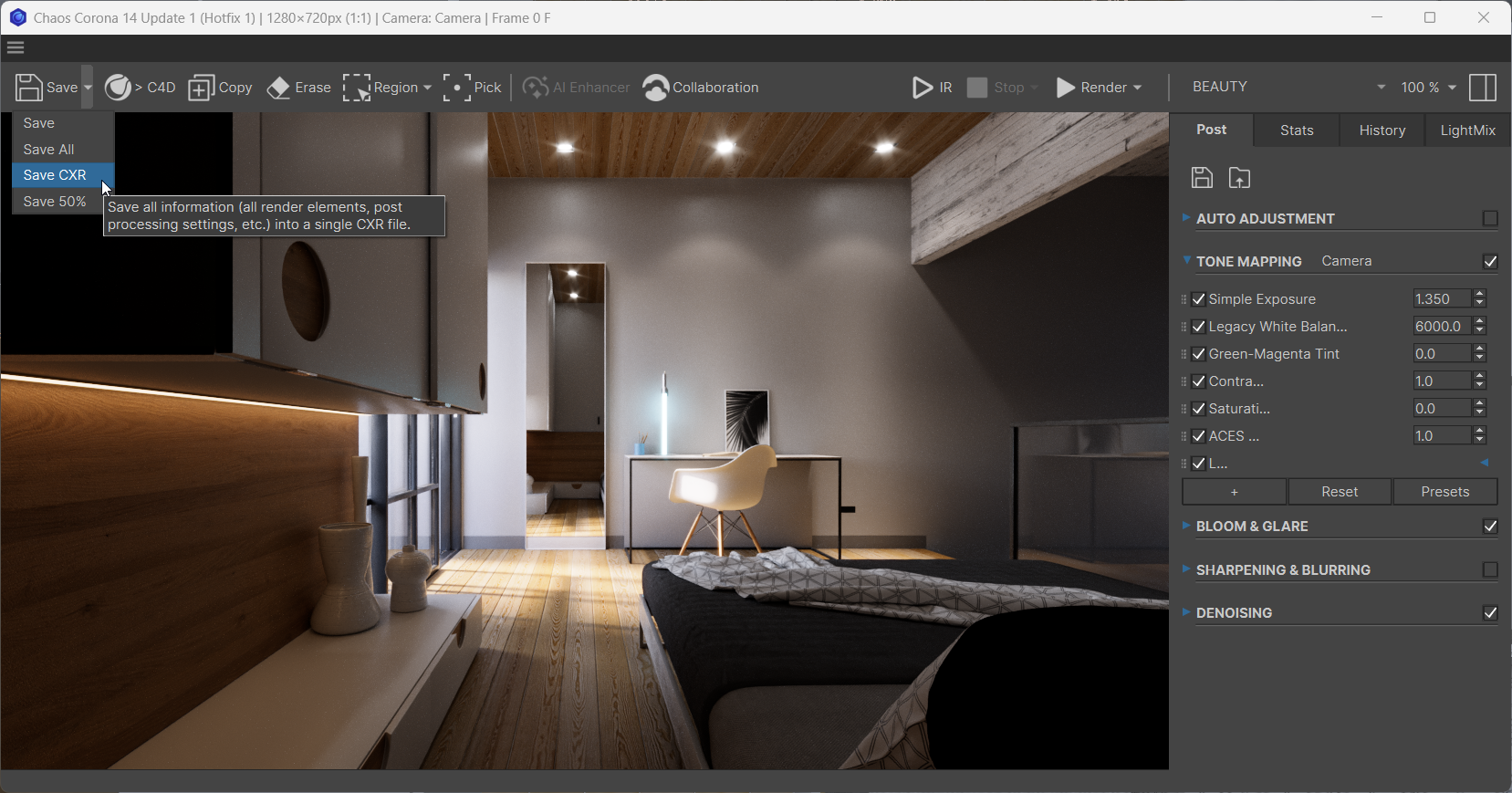Screen dimensions: 1512x793
Task: Send render to C4D picture viewer
Action: click(140, 88)
